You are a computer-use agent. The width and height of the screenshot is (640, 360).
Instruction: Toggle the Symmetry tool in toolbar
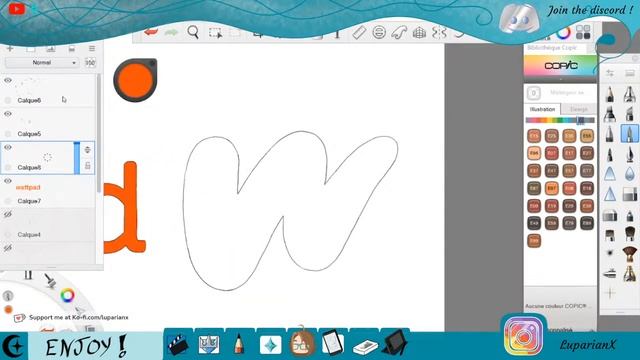tap(439, 33)
